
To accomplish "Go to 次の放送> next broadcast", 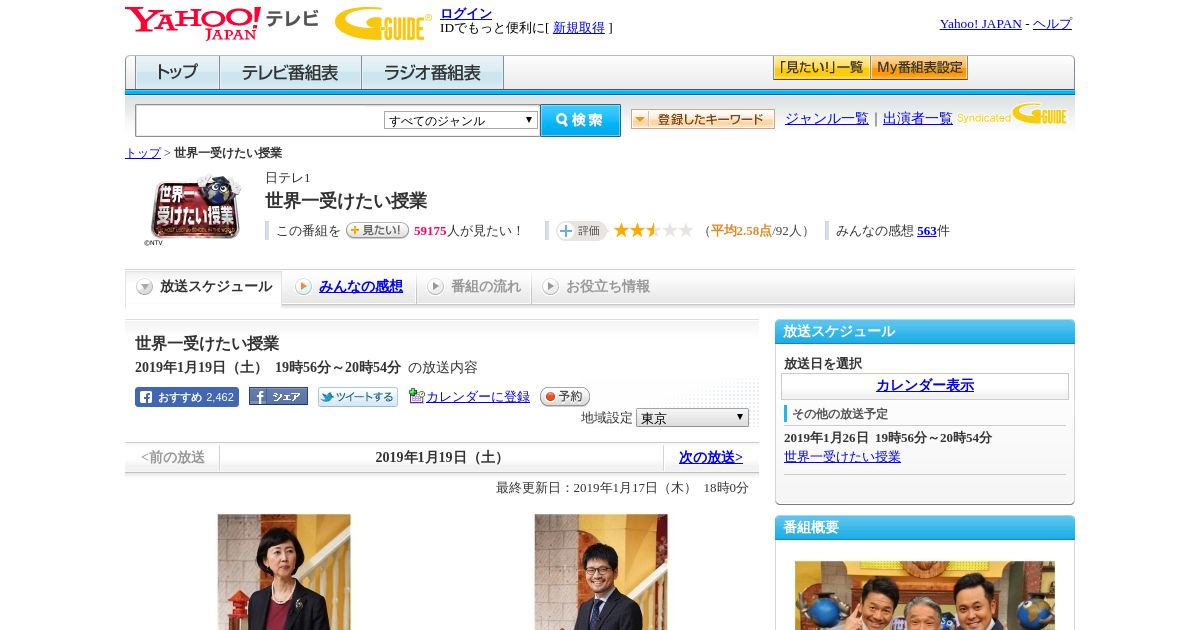I will click(x=711, y=458).
